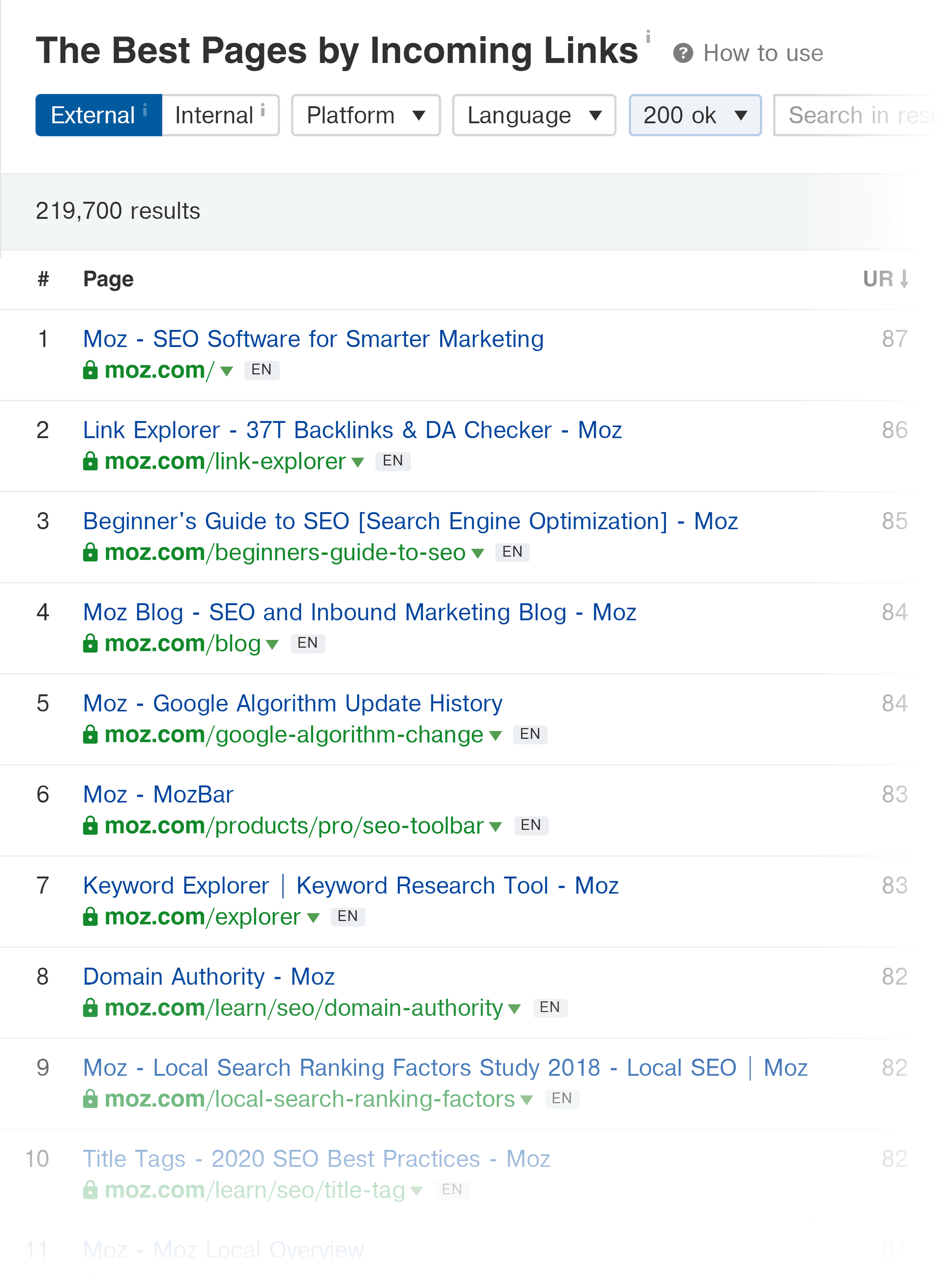Expand arrow next to moz.com/google-algorithm-change
This screenshot has width=951, height=1288.
(x=495, y=736)
